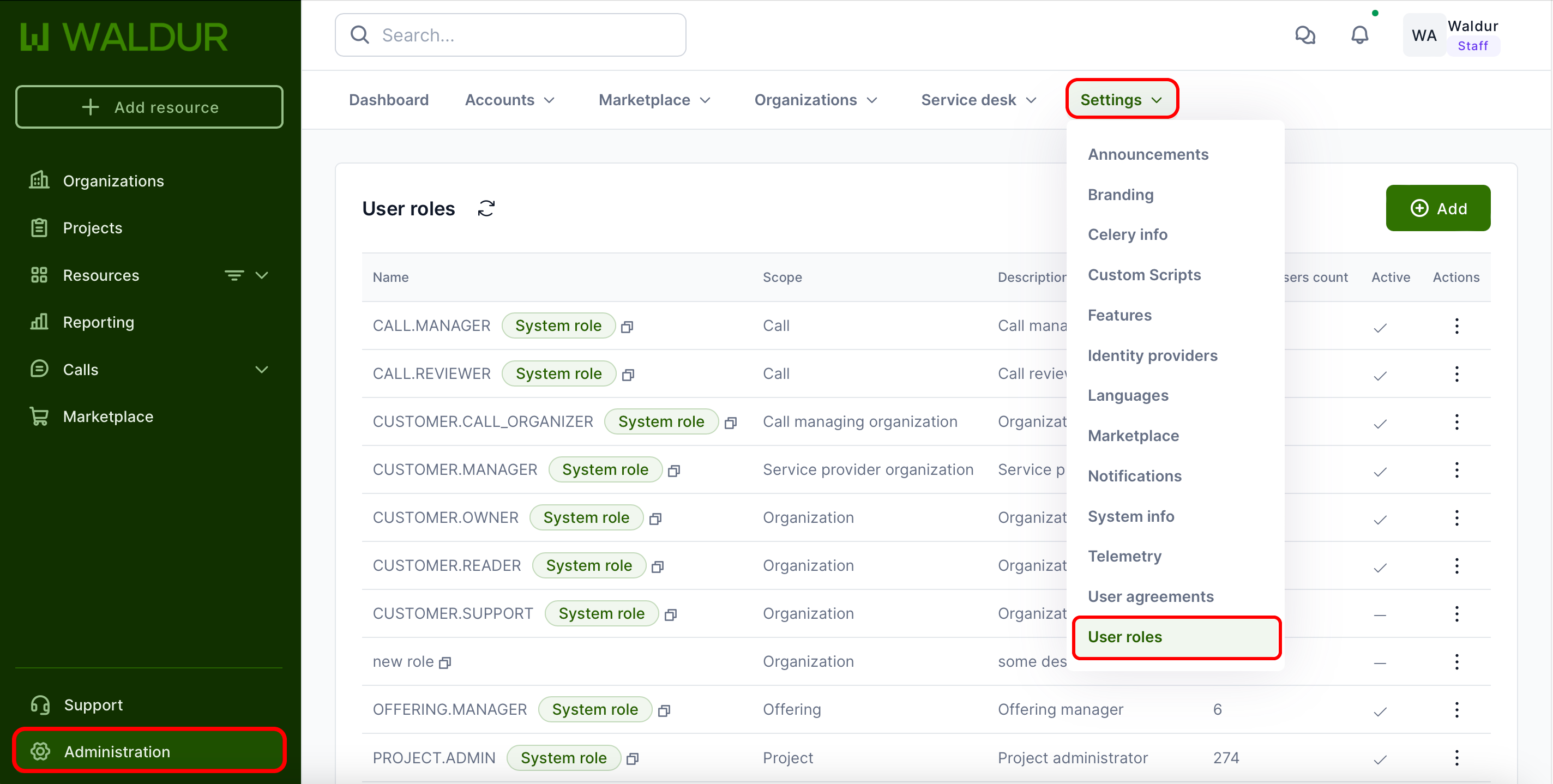Click the Resources filter icon in sidebar

[x=234, y=275]
